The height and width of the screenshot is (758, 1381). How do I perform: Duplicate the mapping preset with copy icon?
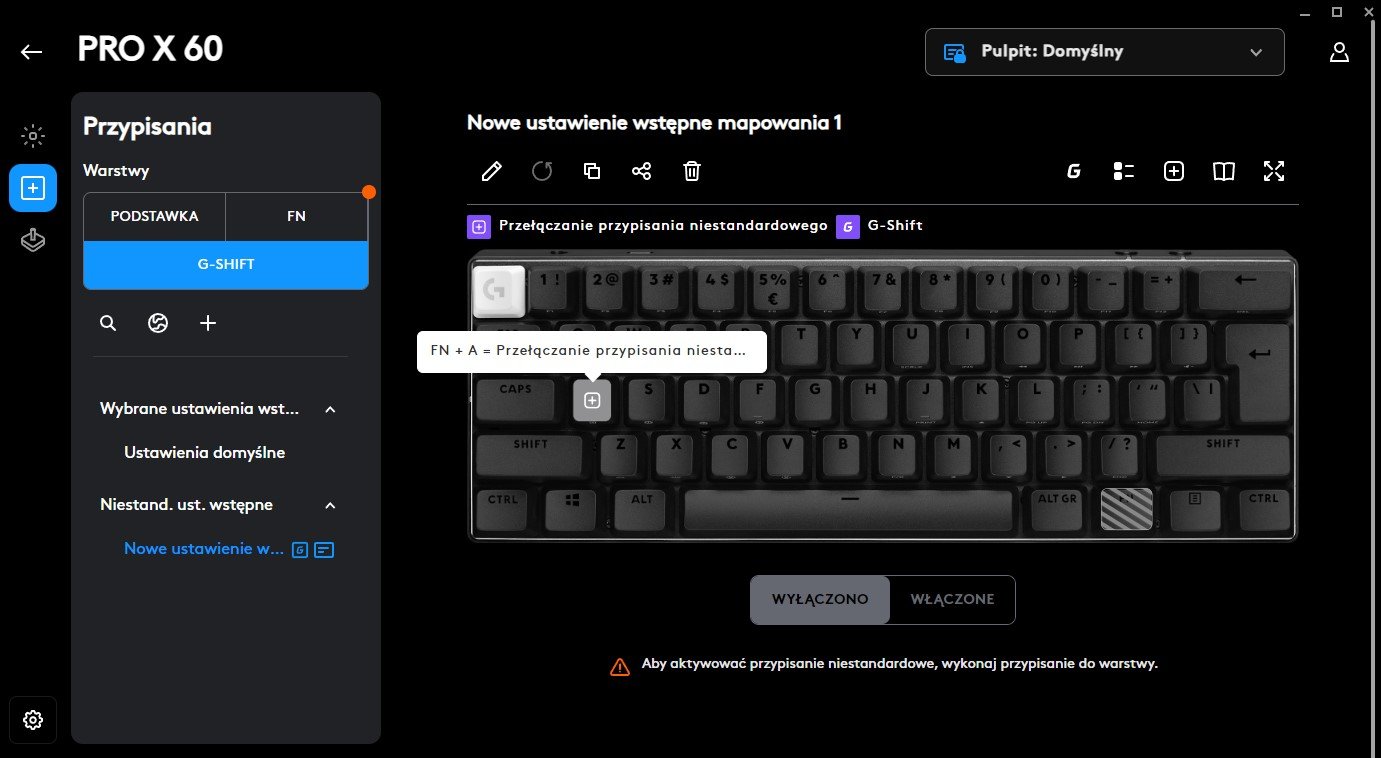[x=591, y=171]
